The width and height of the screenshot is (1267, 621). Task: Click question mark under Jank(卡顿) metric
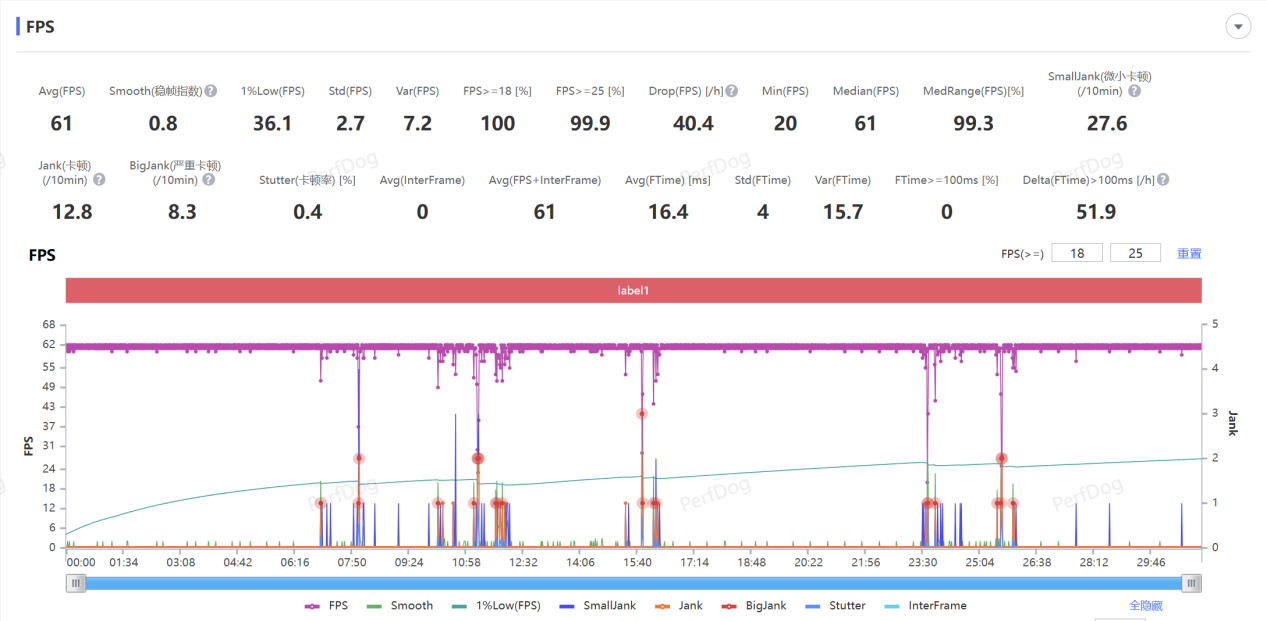coord(96,180)
